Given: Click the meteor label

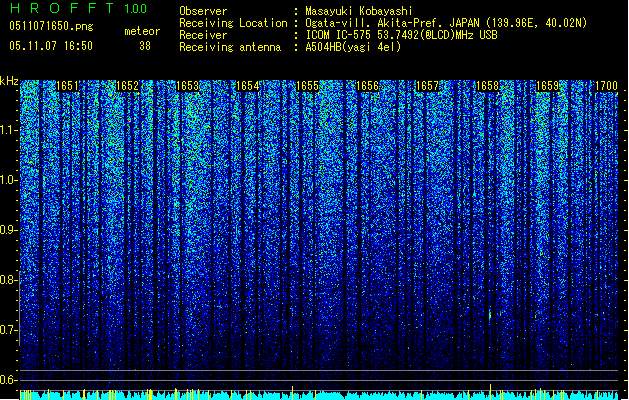Looking at the screenshot, I should click(142, 31).
